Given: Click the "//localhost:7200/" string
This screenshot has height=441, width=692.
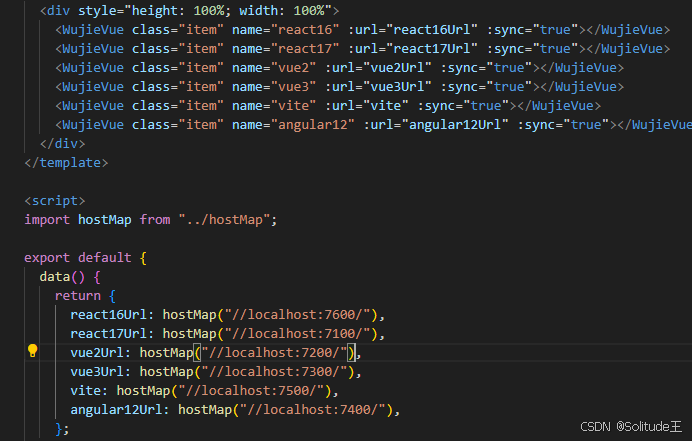Looking at the screenshot, I should click(x=275, y=352).
